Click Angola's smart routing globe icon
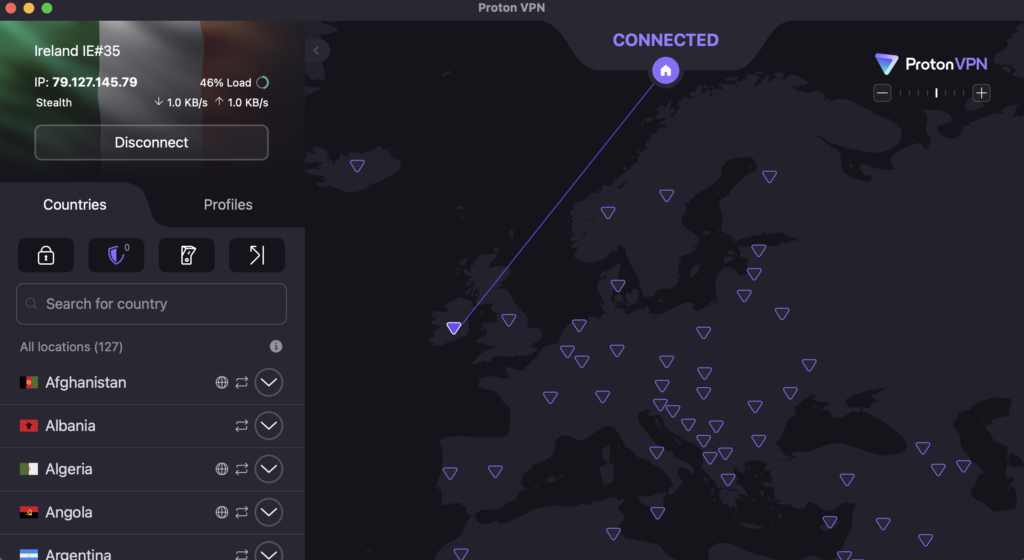1024x560 pixels. [222, 512]
